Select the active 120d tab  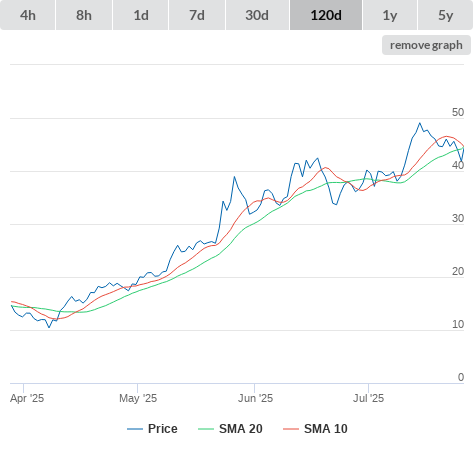coord(326,15)
